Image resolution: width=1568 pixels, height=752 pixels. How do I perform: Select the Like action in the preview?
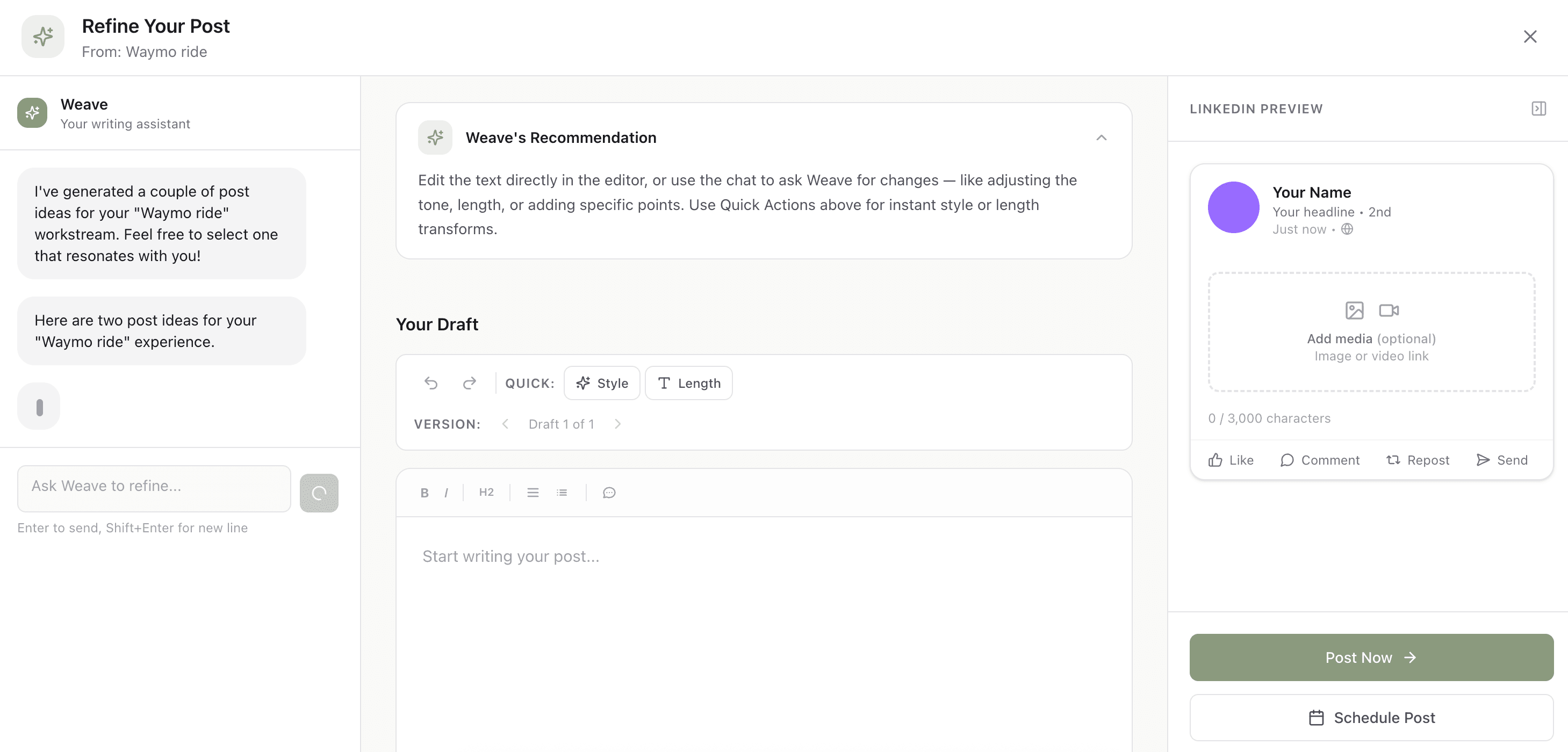pyautogui.click(x=1230, y=460)
